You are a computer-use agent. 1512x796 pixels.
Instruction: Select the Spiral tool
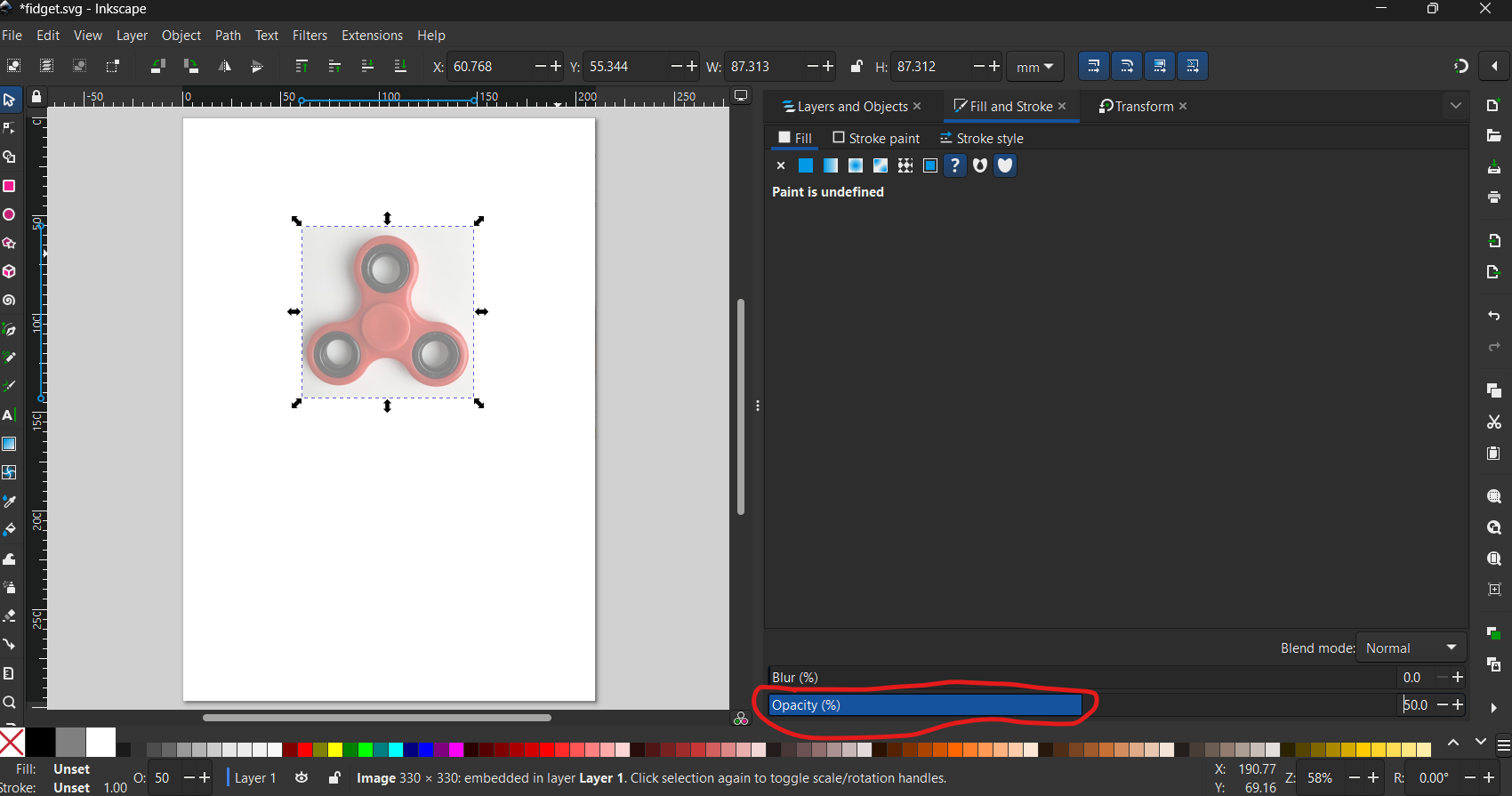(9, 301)
